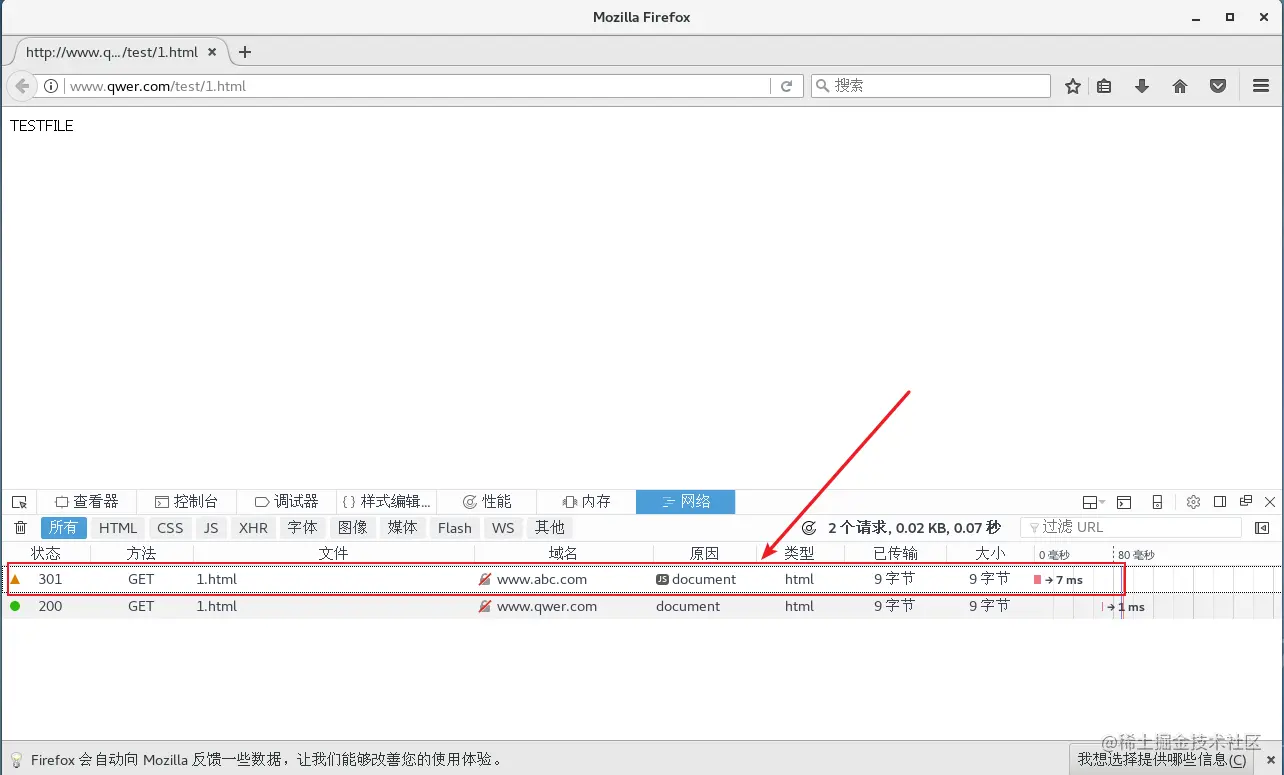Dismiss the Firefox data notification bar
The width and height of the screenshot is (1284, 775).
coord(1271,760)
